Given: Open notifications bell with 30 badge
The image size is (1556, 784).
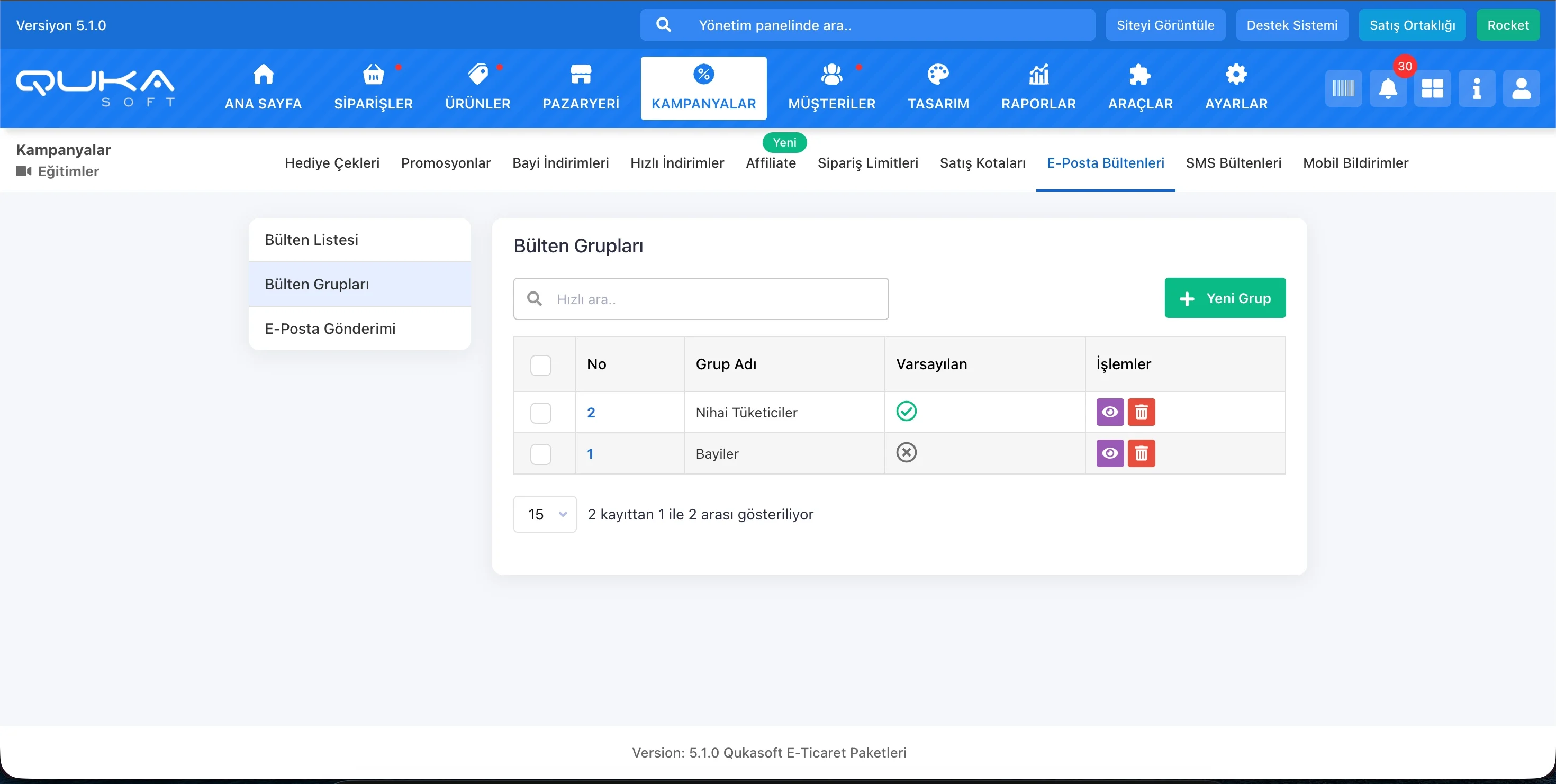Looking at the screenshot, I should tap(1388, 89).
